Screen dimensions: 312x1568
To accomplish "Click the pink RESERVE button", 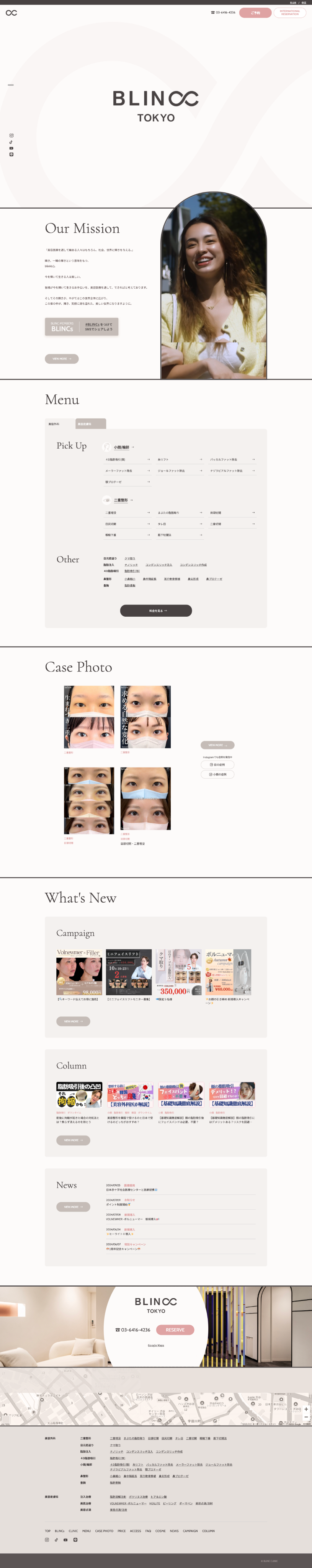I will tap(175, 1330).
